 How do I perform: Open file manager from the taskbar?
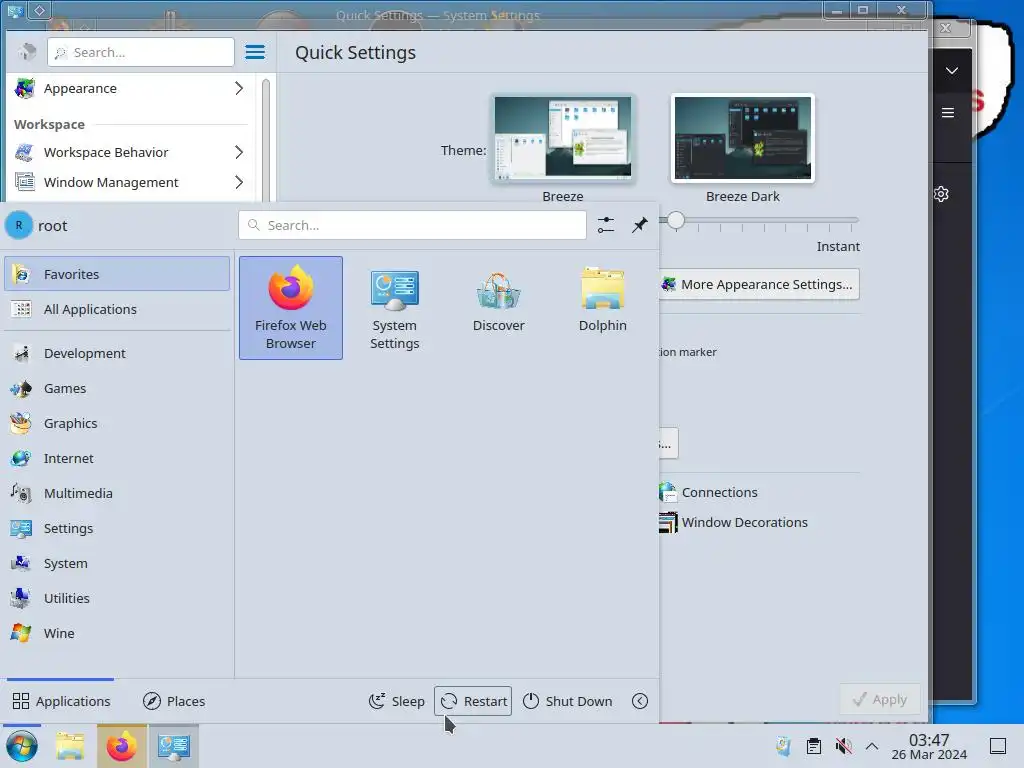point(70,746)
